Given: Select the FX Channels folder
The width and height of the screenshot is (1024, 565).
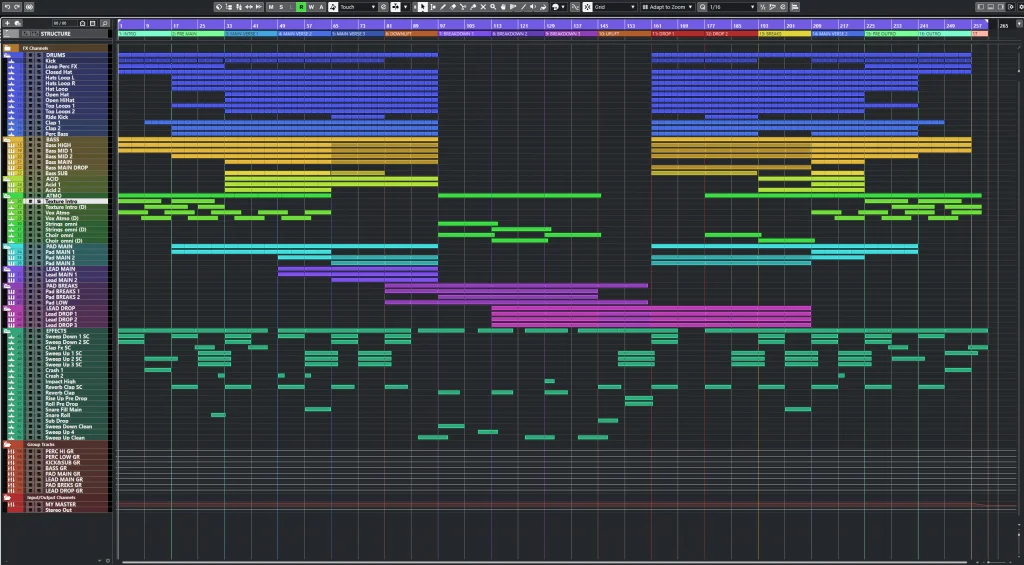Looking at the screenshot, I should click(x=57, y=48).
